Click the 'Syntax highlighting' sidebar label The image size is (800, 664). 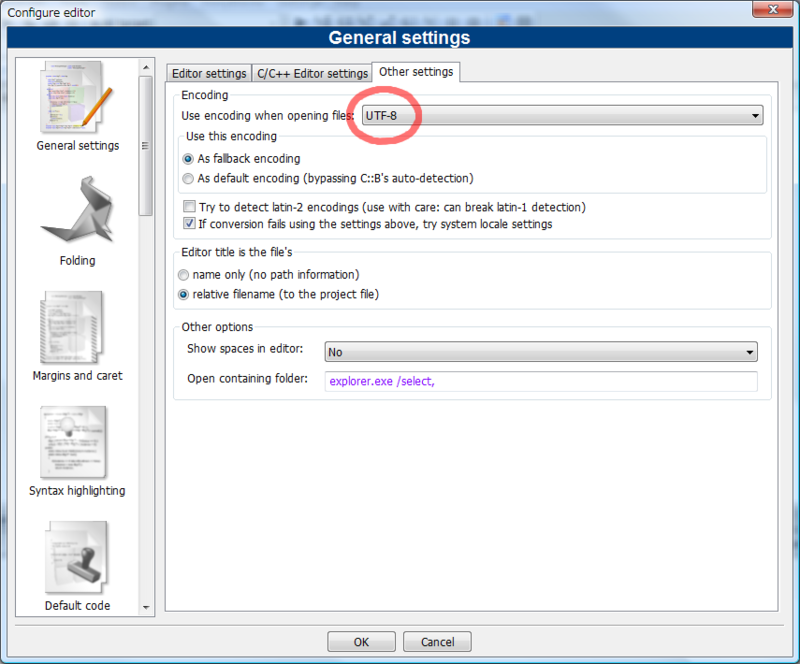(x=77, y=491)
